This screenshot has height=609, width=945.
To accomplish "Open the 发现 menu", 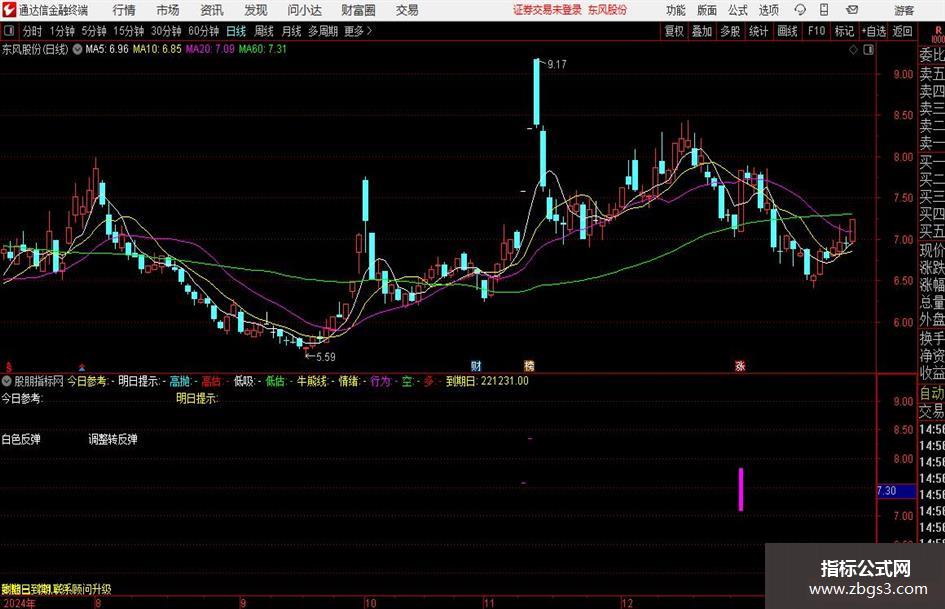I will coord(256,10).
